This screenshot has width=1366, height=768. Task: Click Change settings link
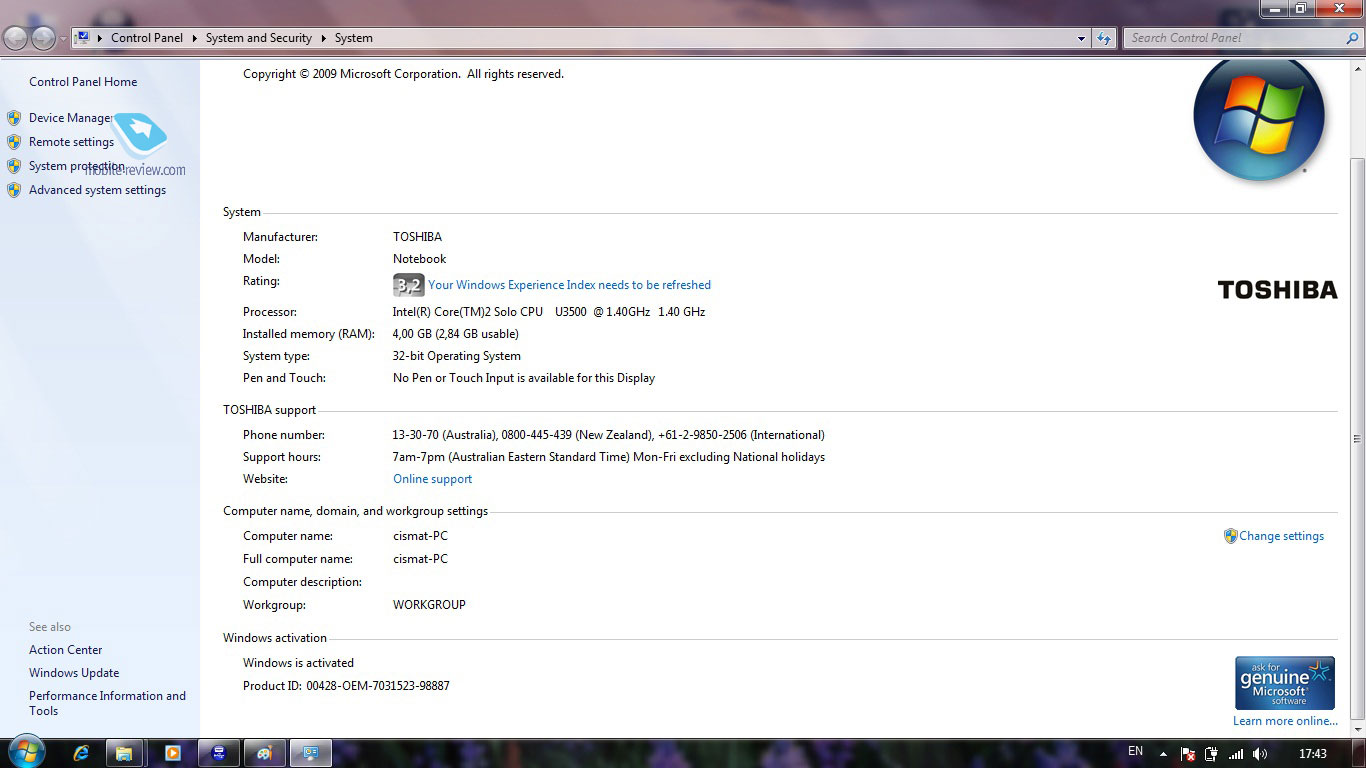pyautogui.click(x=1281, y=536)
